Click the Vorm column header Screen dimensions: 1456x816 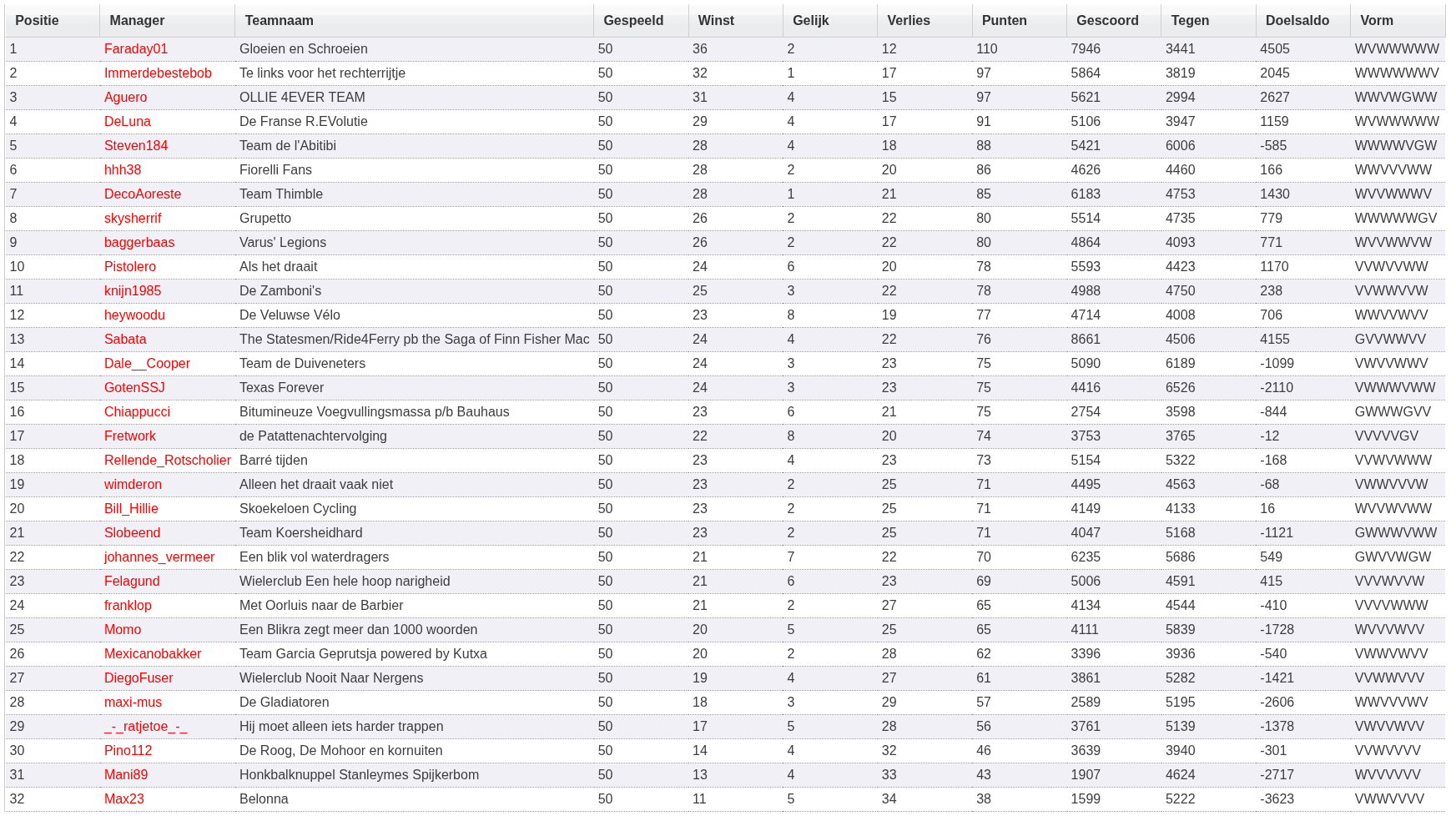coord(1376,21)
